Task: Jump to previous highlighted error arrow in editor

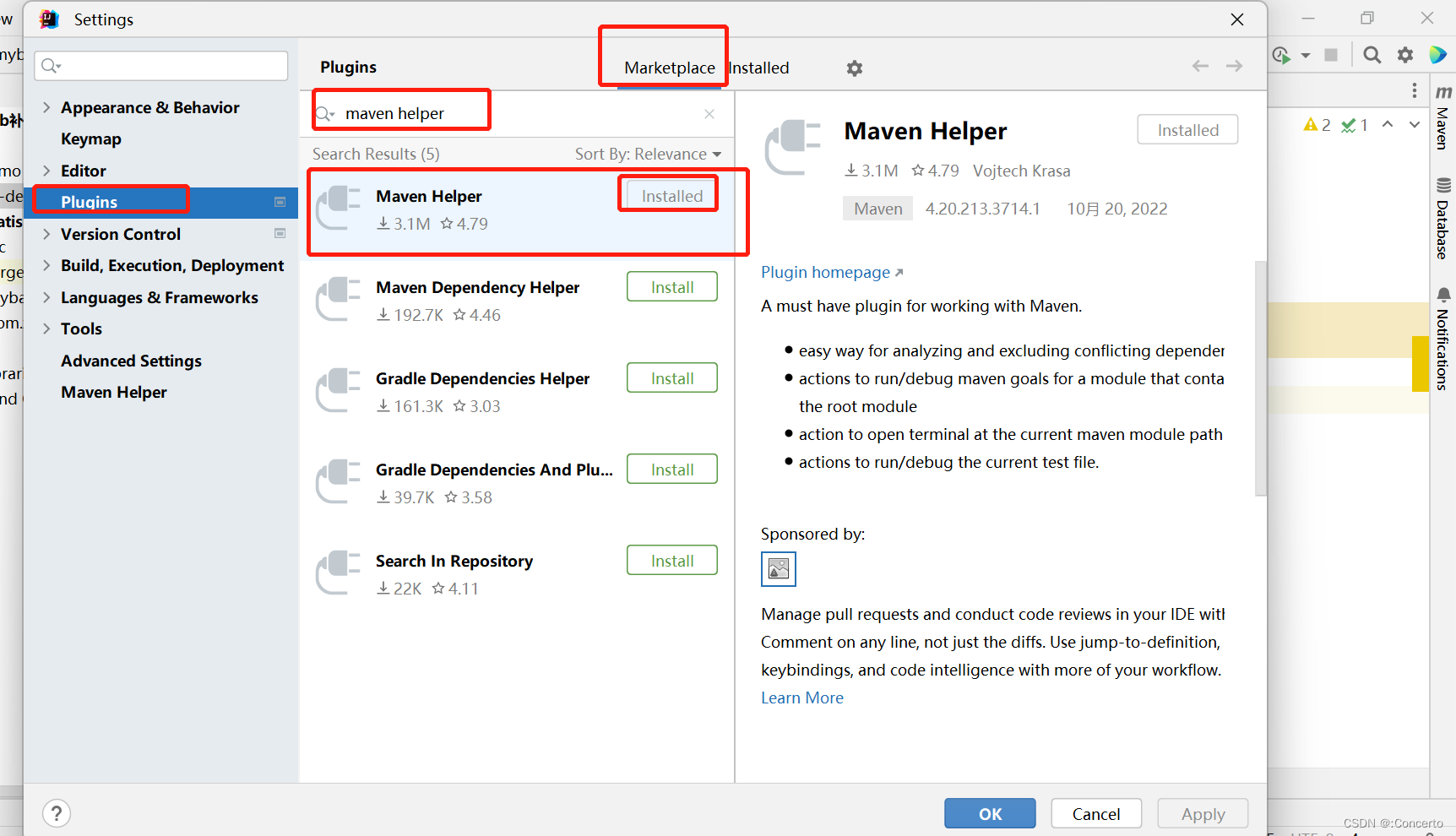Action: (1388, 124)
